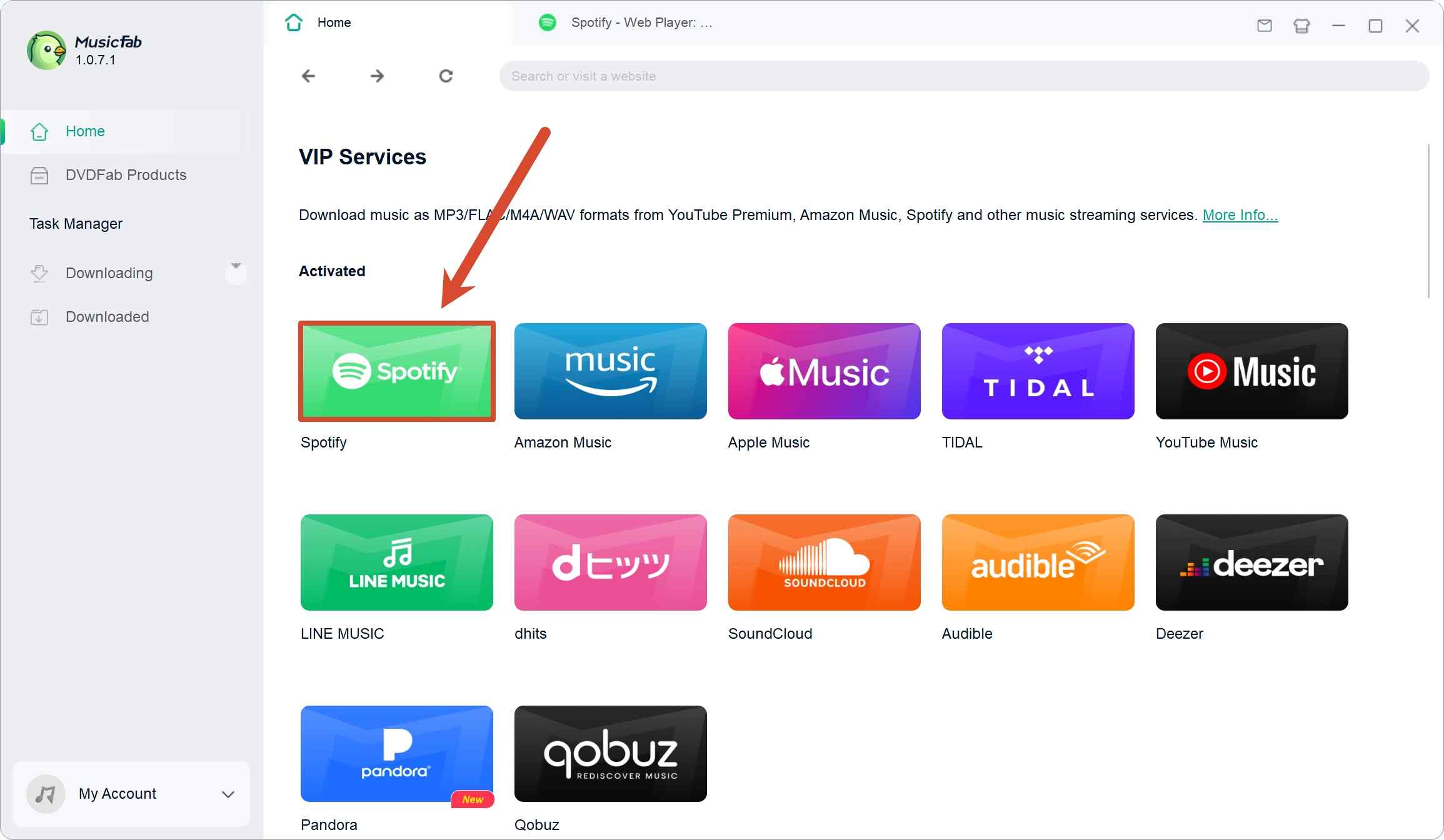Focus the Search or visit a website field
Viewport: 1444px width, 840px height.
(x=964, y=76)
